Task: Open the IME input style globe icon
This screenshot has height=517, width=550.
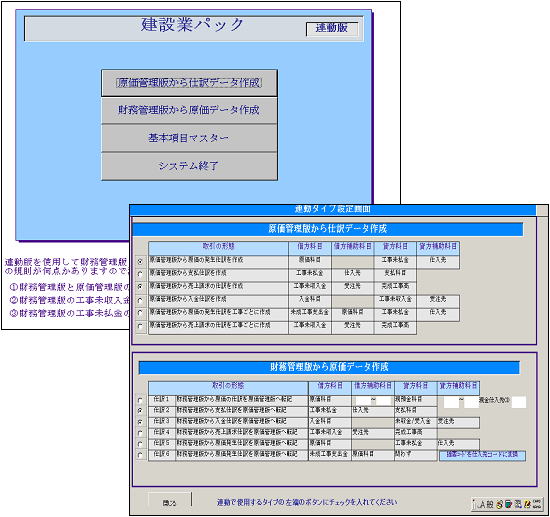Action: [499, 504]
